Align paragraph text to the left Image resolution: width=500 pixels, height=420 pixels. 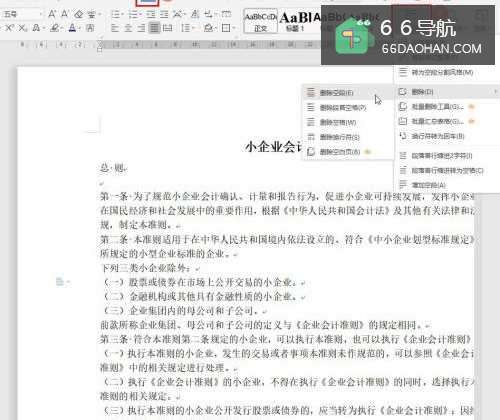115,28
